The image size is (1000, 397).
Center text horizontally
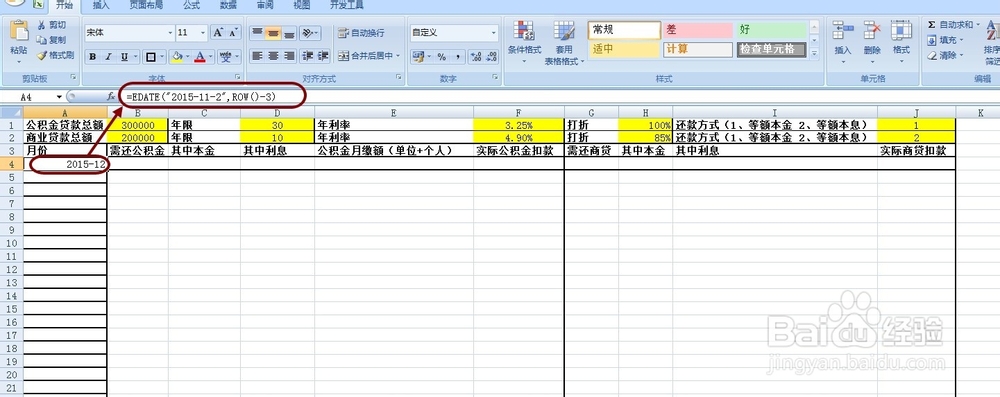pyautogui.click(x=273, y=56)
